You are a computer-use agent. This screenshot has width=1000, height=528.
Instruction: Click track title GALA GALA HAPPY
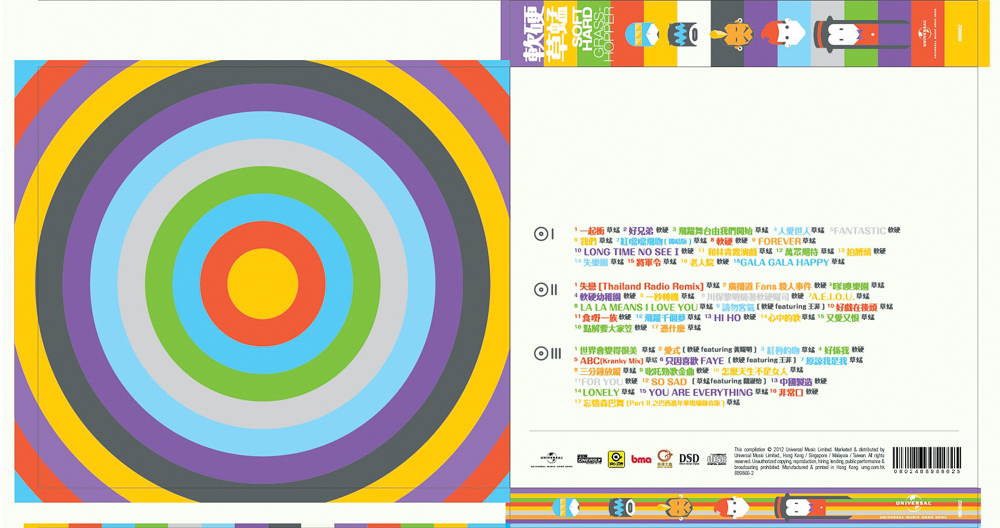click(x=784, y=262)
